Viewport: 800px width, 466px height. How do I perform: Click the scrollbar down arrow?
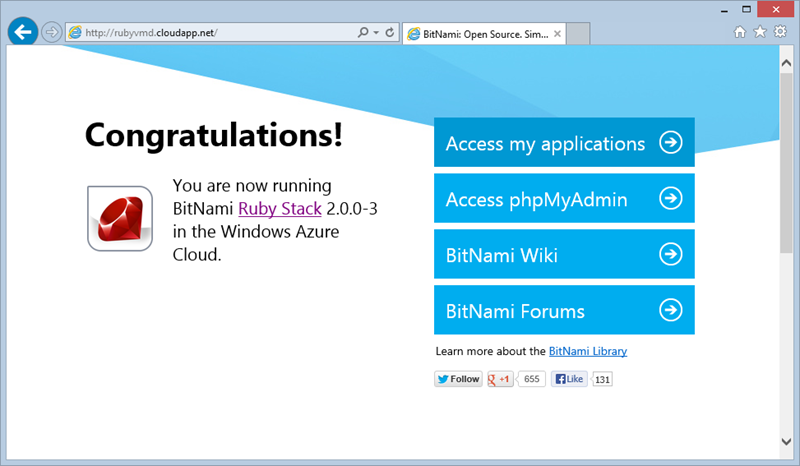[786, 442]
